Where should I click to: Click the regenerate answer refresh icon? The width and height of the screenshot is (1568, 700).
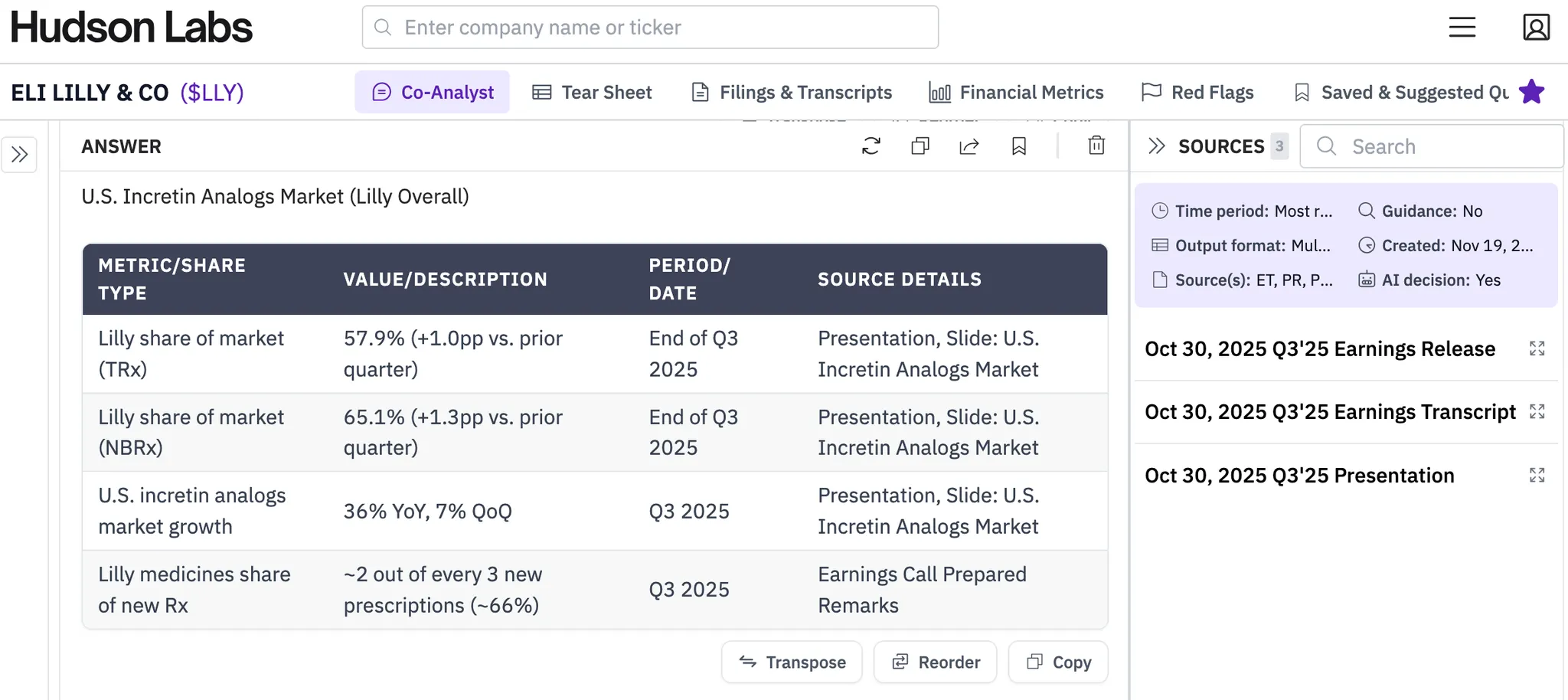[871, 146]
